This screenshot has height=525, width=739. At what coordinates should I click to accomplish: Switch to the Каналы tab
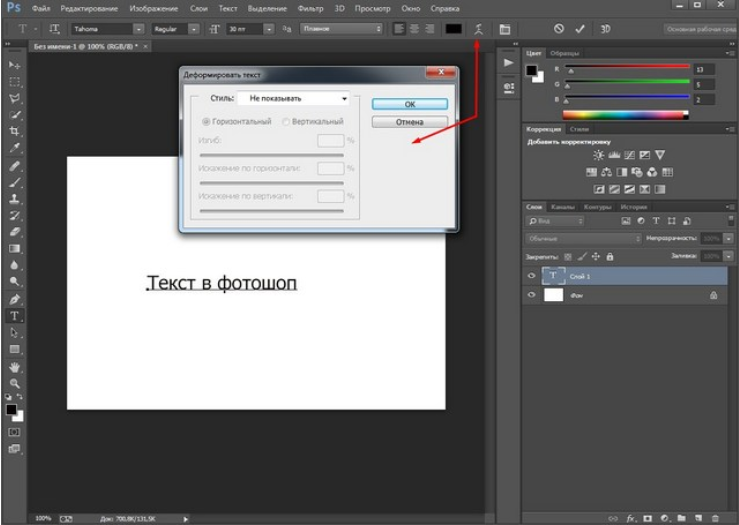(x=562, y=206)
